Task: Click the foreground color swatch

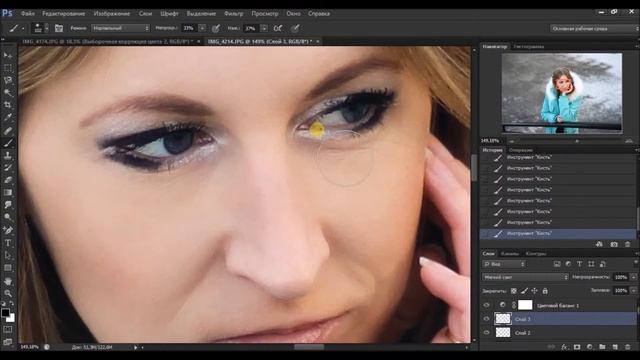Action: 5,313
